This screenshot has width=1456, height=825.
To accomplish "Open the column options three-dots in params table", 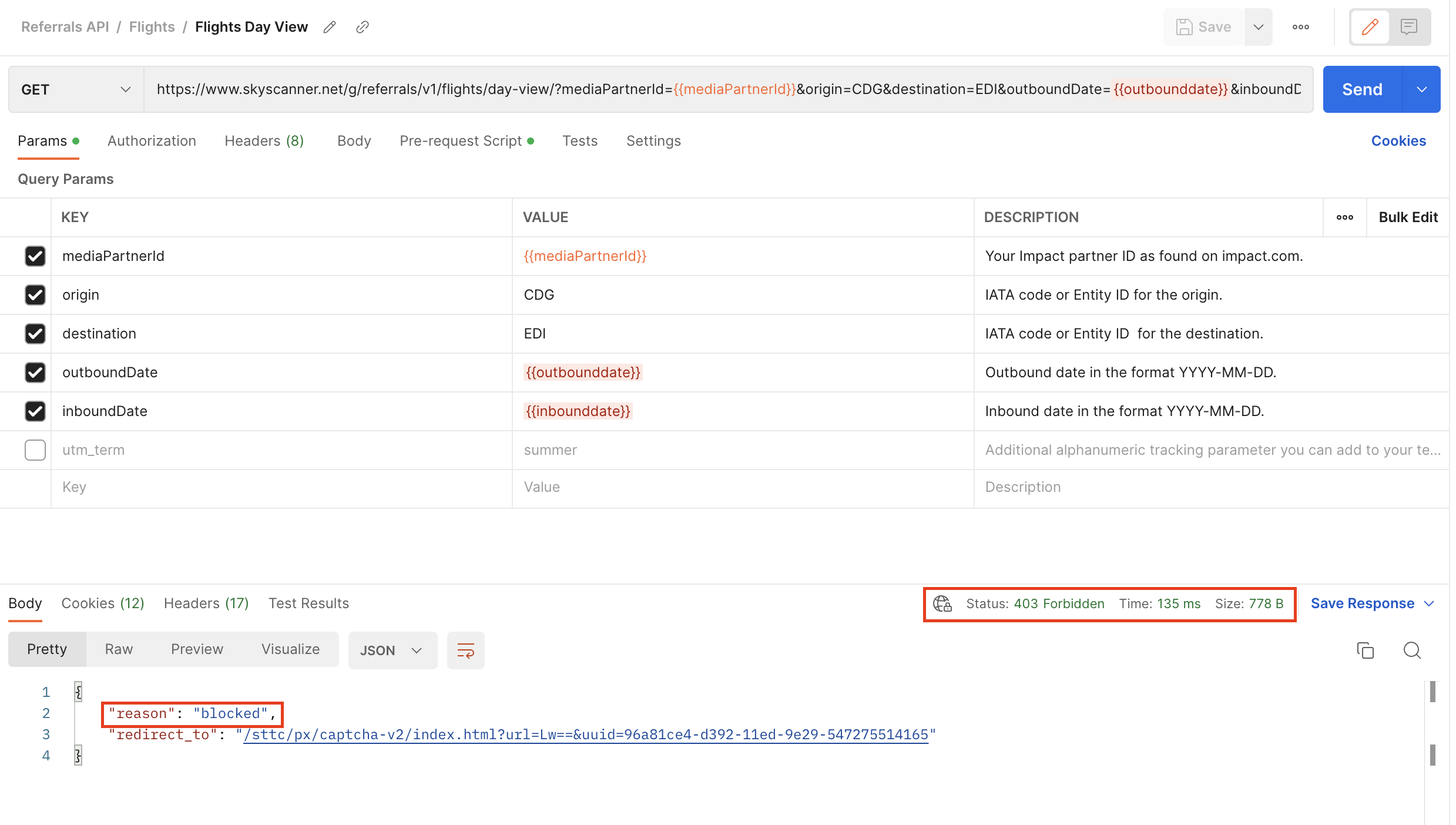I will coord(1345,217).
